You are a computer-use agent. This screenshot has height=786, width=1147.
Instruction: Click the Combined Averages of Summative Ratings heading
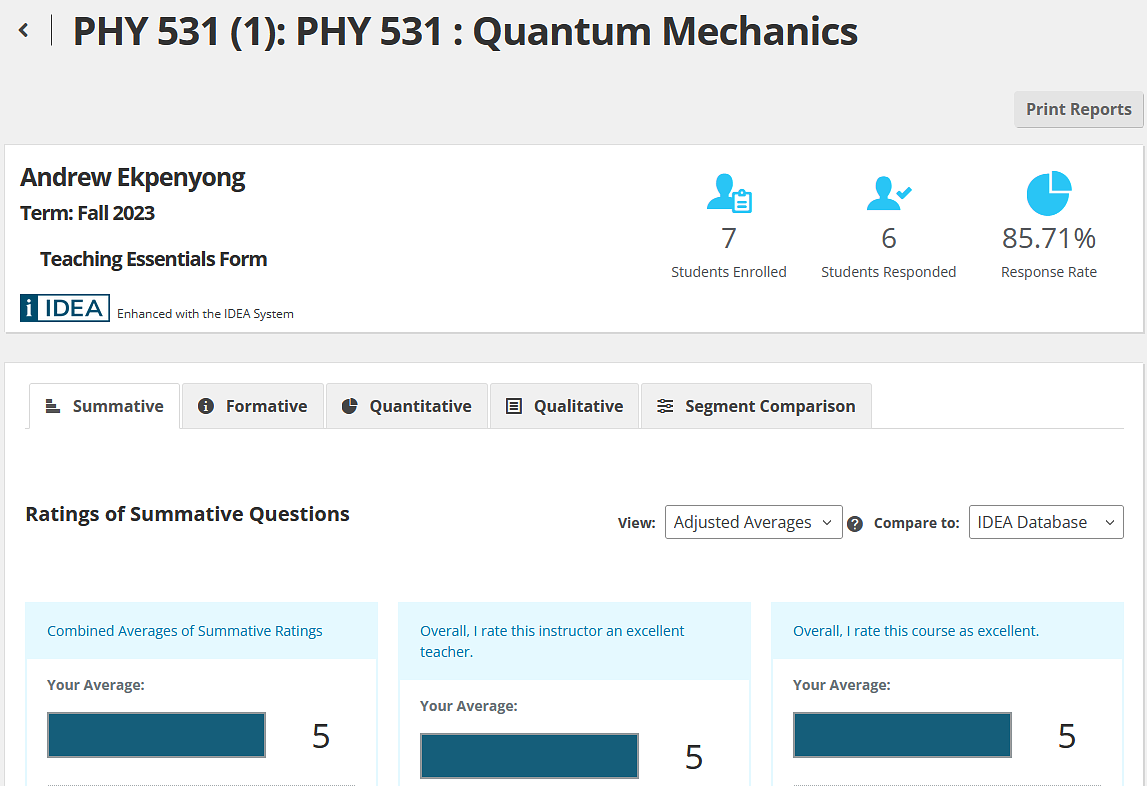(x=185, y=631)
